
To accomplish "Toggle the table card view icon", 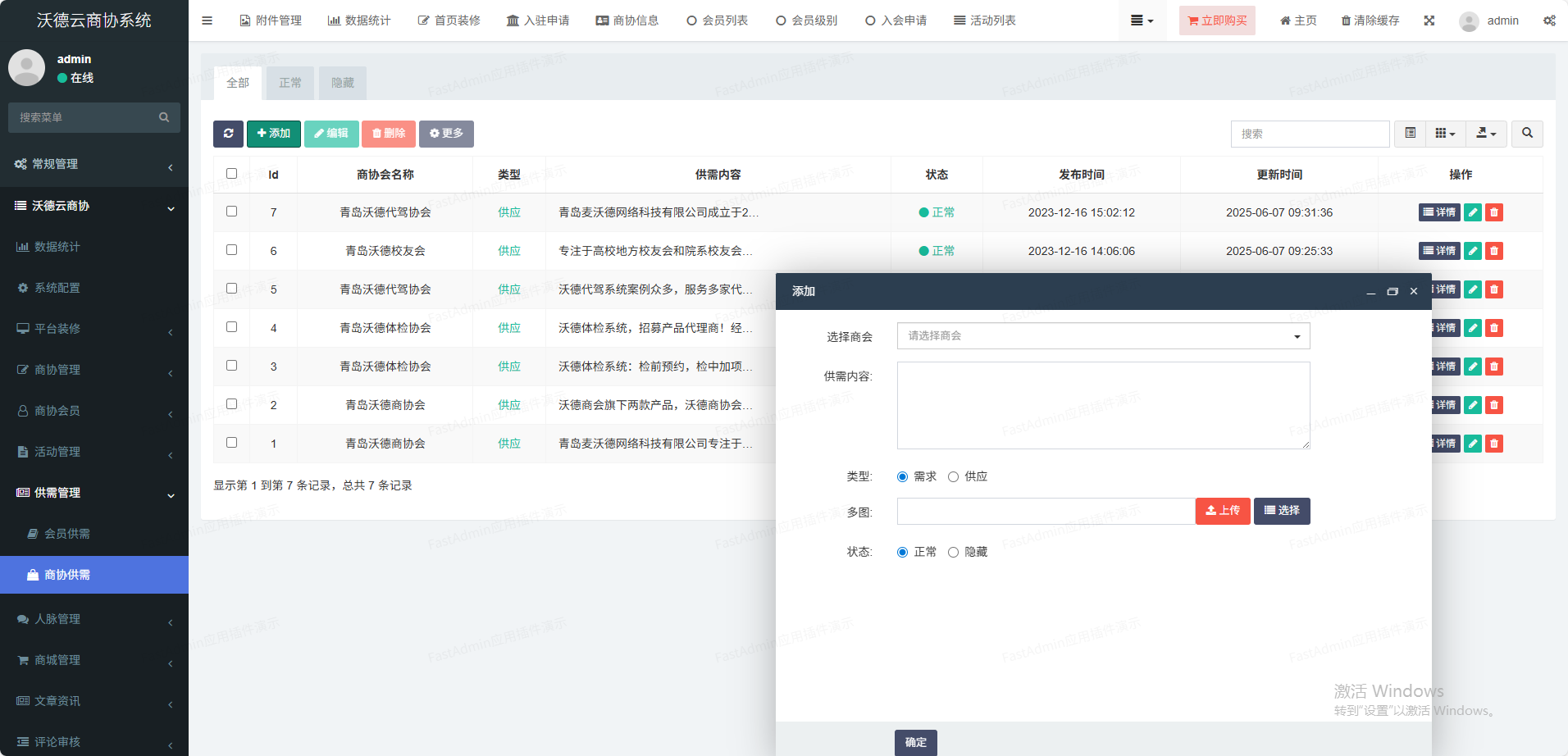I will point(1410,134).
